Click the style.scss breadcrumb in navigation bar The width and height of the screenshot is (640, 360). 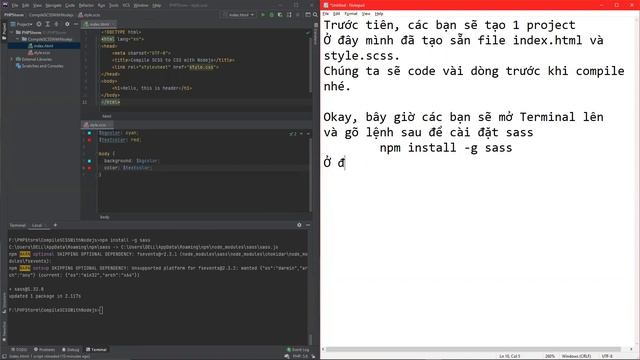pos(89,15)
